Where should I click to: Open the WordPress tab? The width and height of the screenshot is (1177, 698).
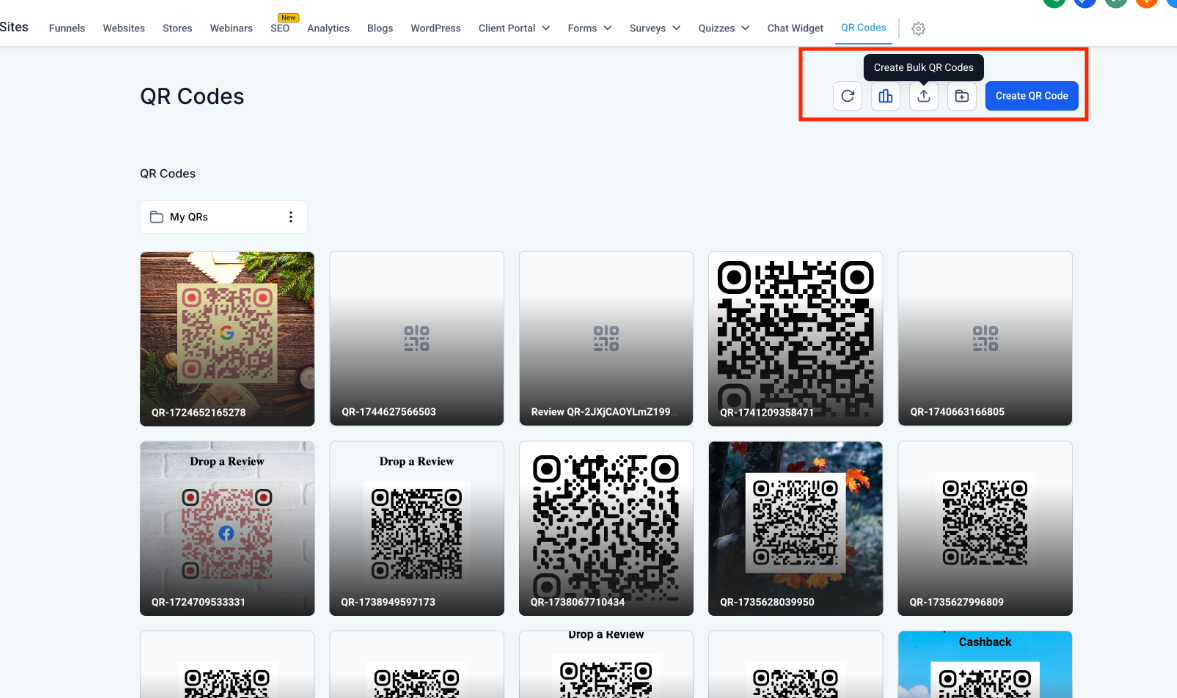coord(435,29)
